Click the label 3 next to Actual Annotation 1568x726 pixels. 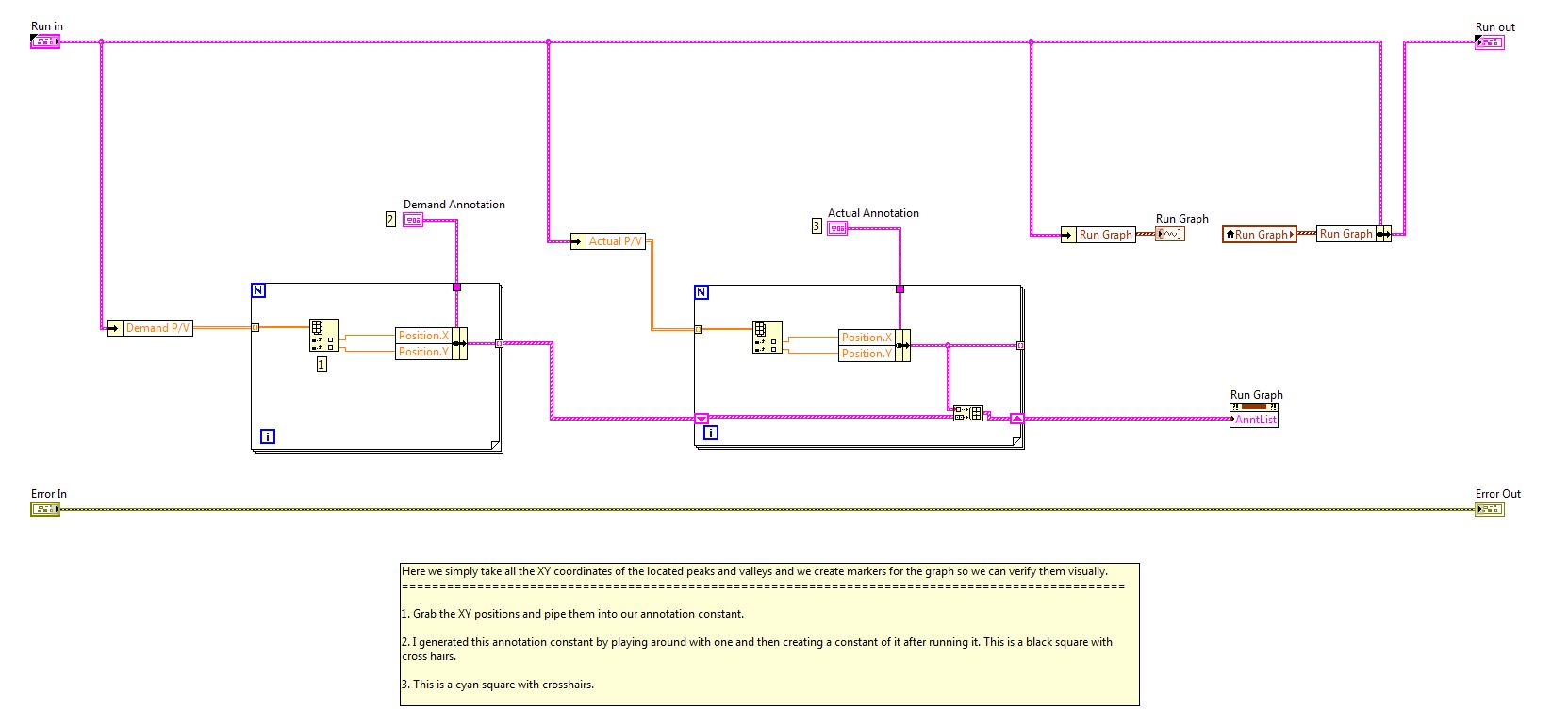[x=817, y=225]
